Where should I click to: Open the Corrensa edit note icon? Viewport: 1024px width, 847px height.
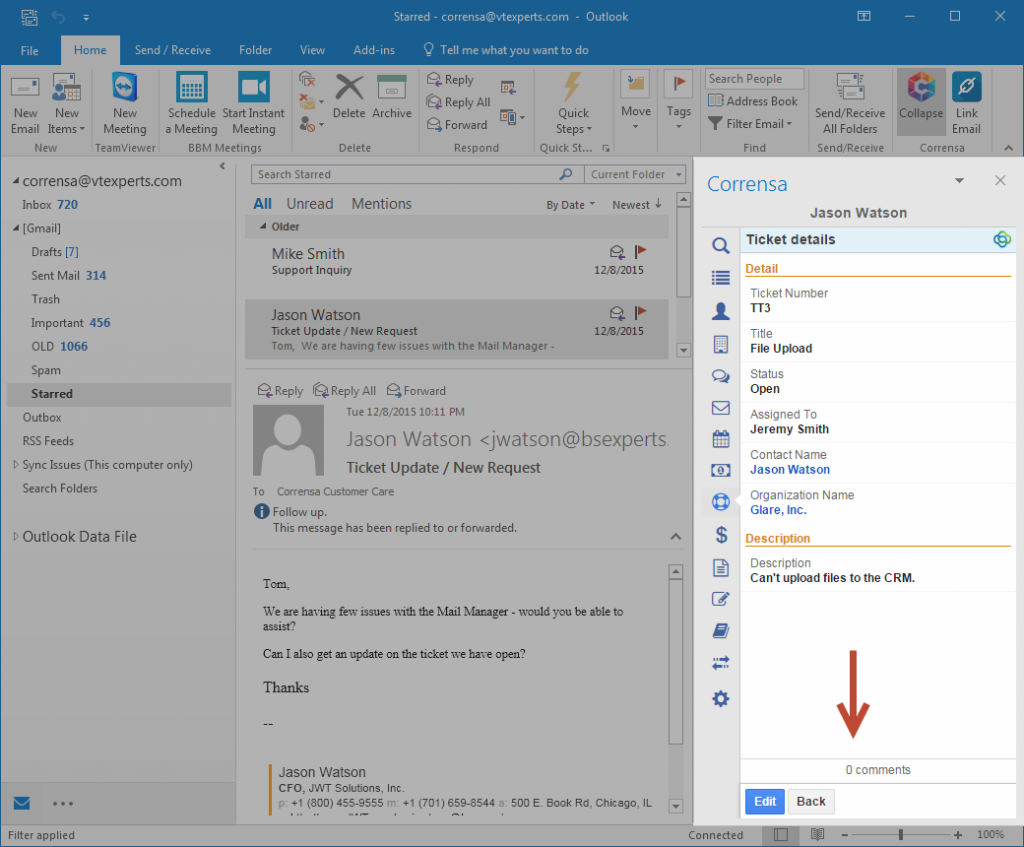pos(720,599)
